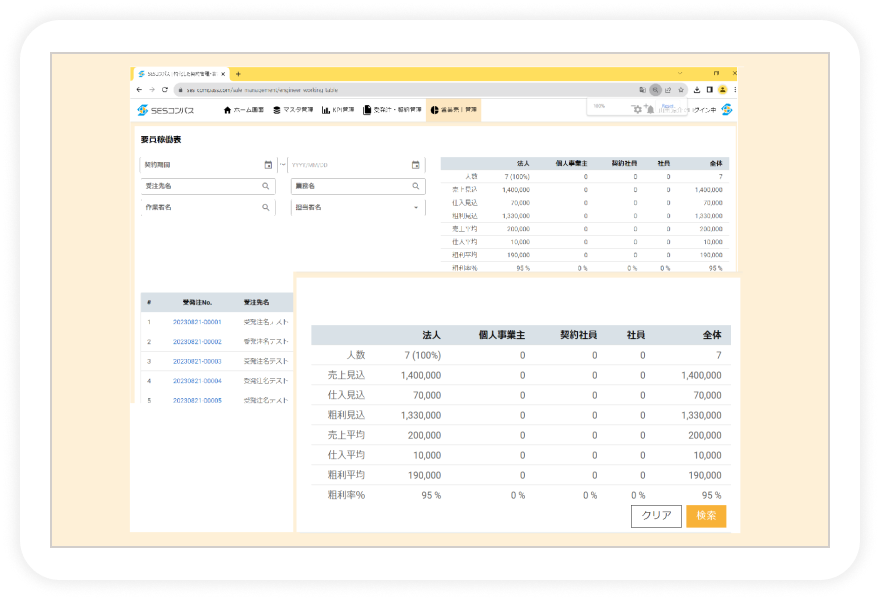This screenshot has height=600, width=880.
Task: Click the browser forward arrow
Action: point(152,90)
